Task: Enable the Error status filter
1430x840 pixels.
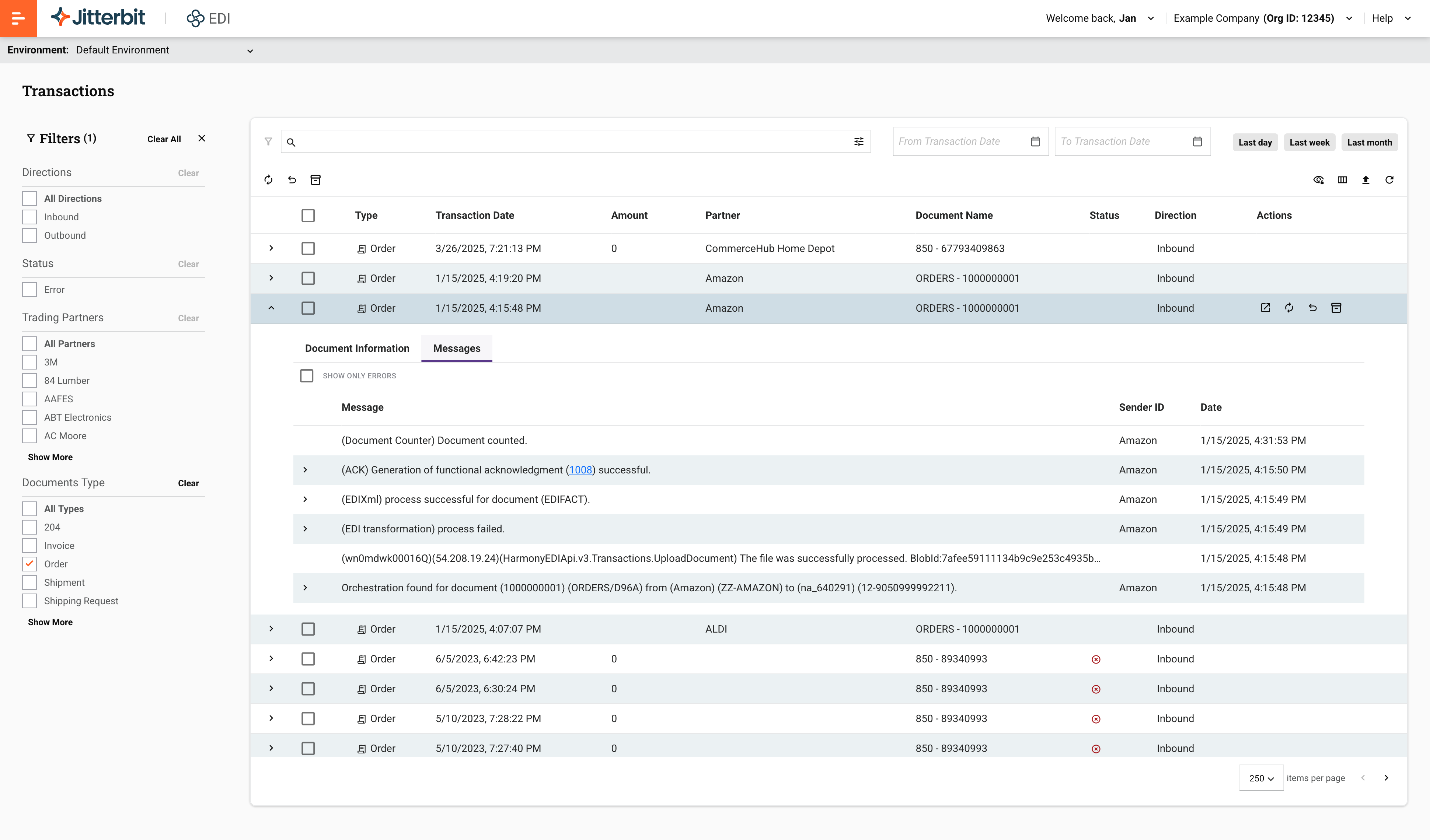Action: pyautogui.click(x=29, y=290)
